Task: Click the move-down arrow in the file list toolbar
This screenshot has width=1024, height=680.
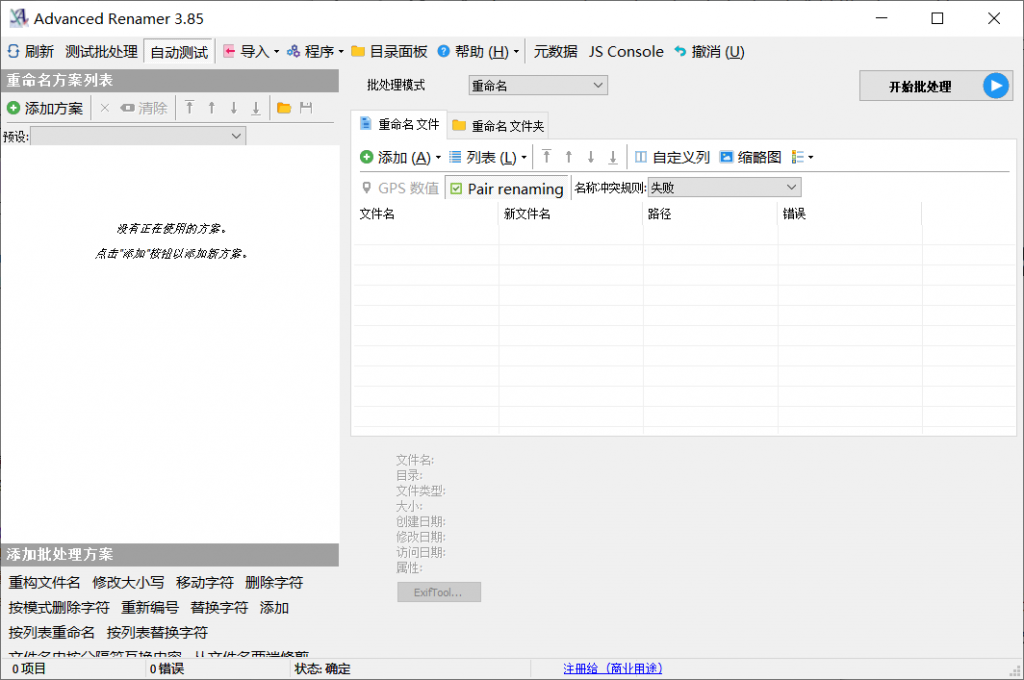Action: (590, 156)
